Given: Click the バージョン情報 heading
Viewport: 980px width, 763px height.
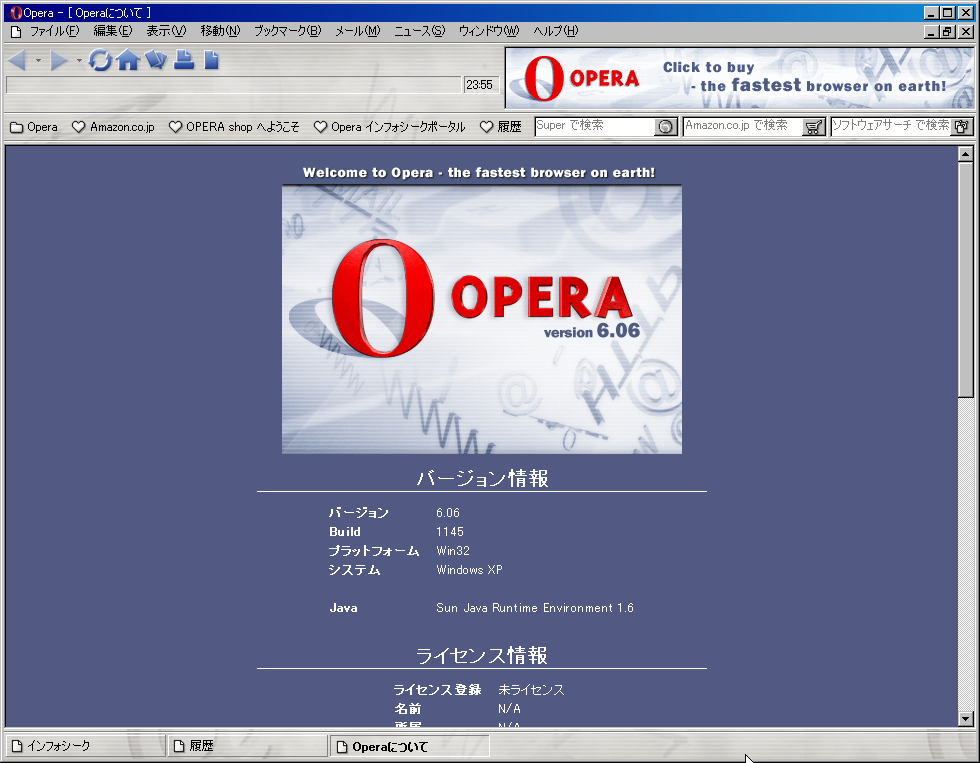Looking at the screenshot, I should click(482, 479).
